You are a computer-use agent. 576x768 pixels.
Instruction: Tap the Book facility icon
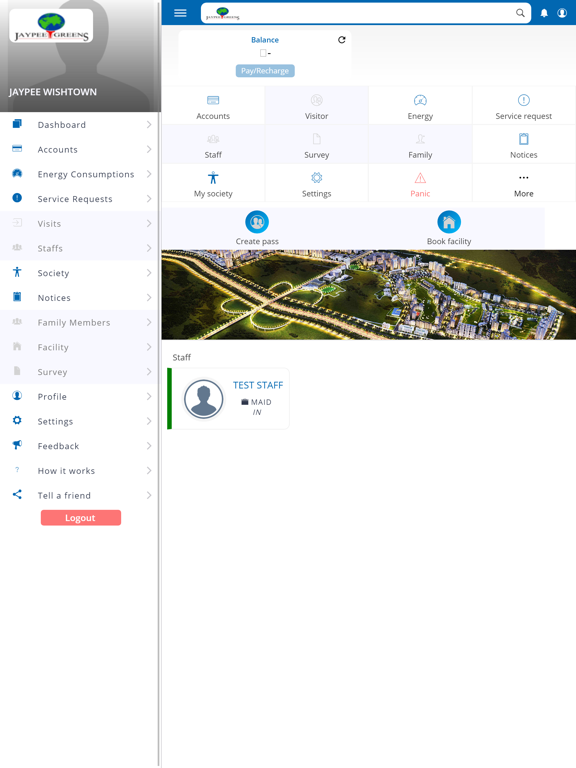[x=449, y=222]
